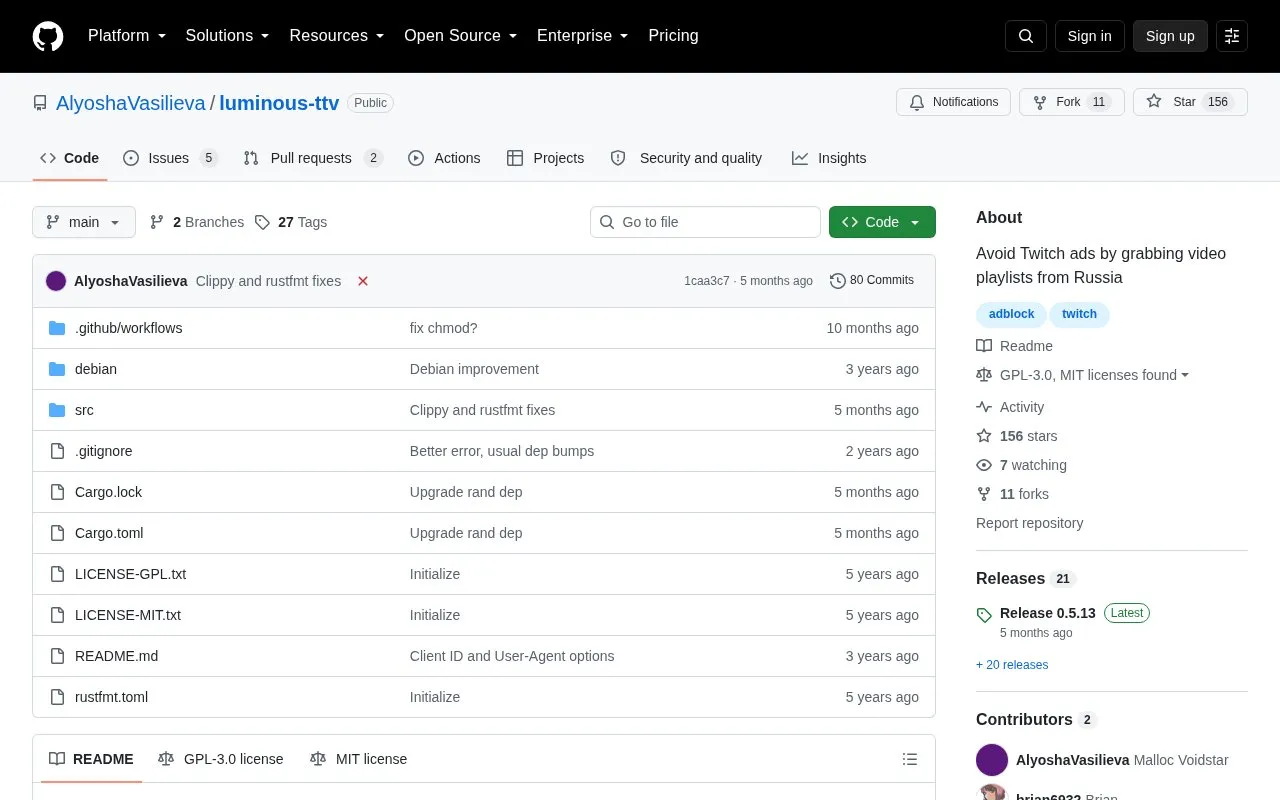1280x800 pixels.
Task: Click the Sign up button
Action: pyautogui.click(x=1170, y=36)
